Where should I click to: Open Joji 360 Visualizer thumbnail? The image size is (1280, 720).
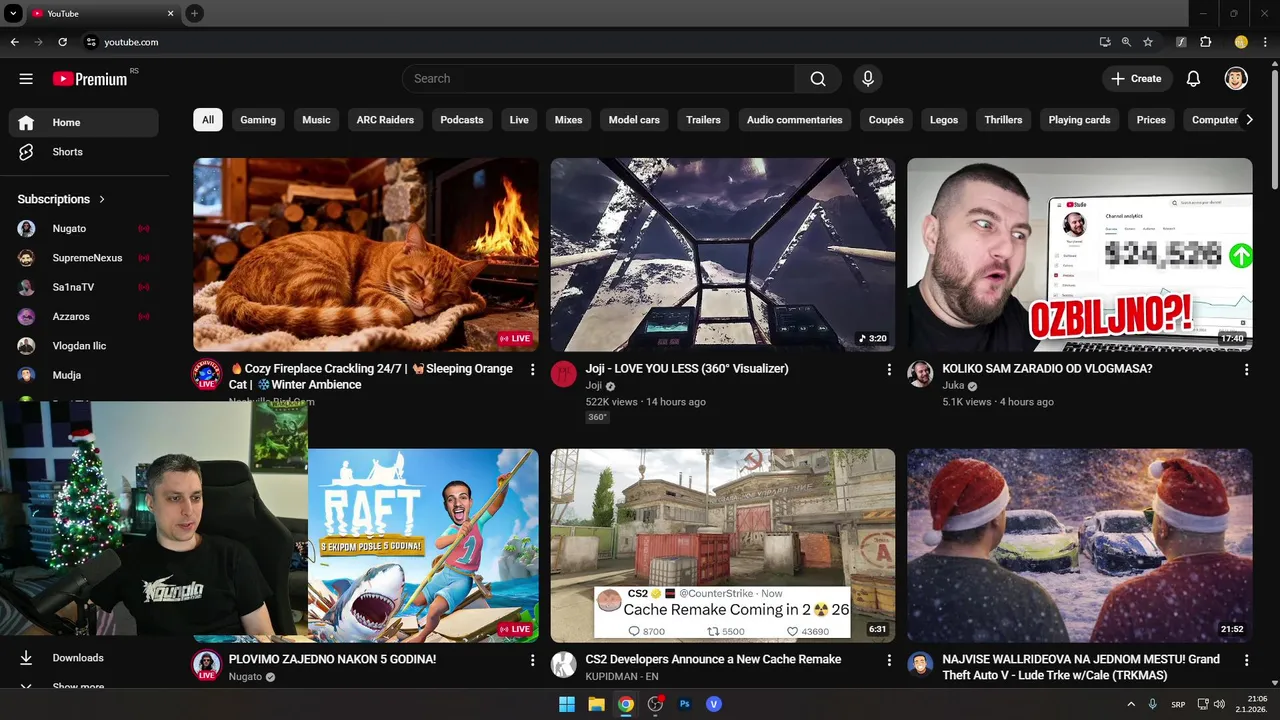(723, 255)
